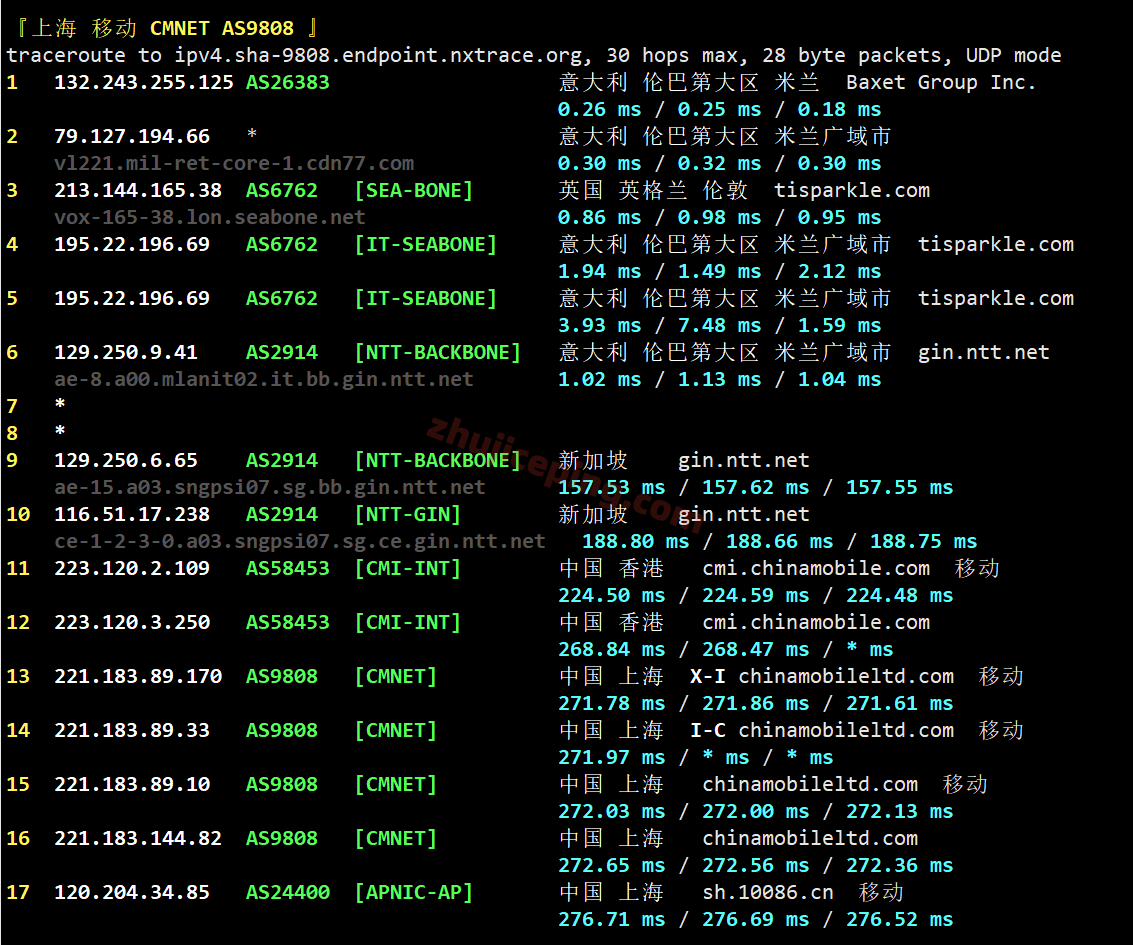Image resolution: width=1133 pixels, height=945 pixels.
Task: Click AS26383 in hop 1
Action: point(288,82)
